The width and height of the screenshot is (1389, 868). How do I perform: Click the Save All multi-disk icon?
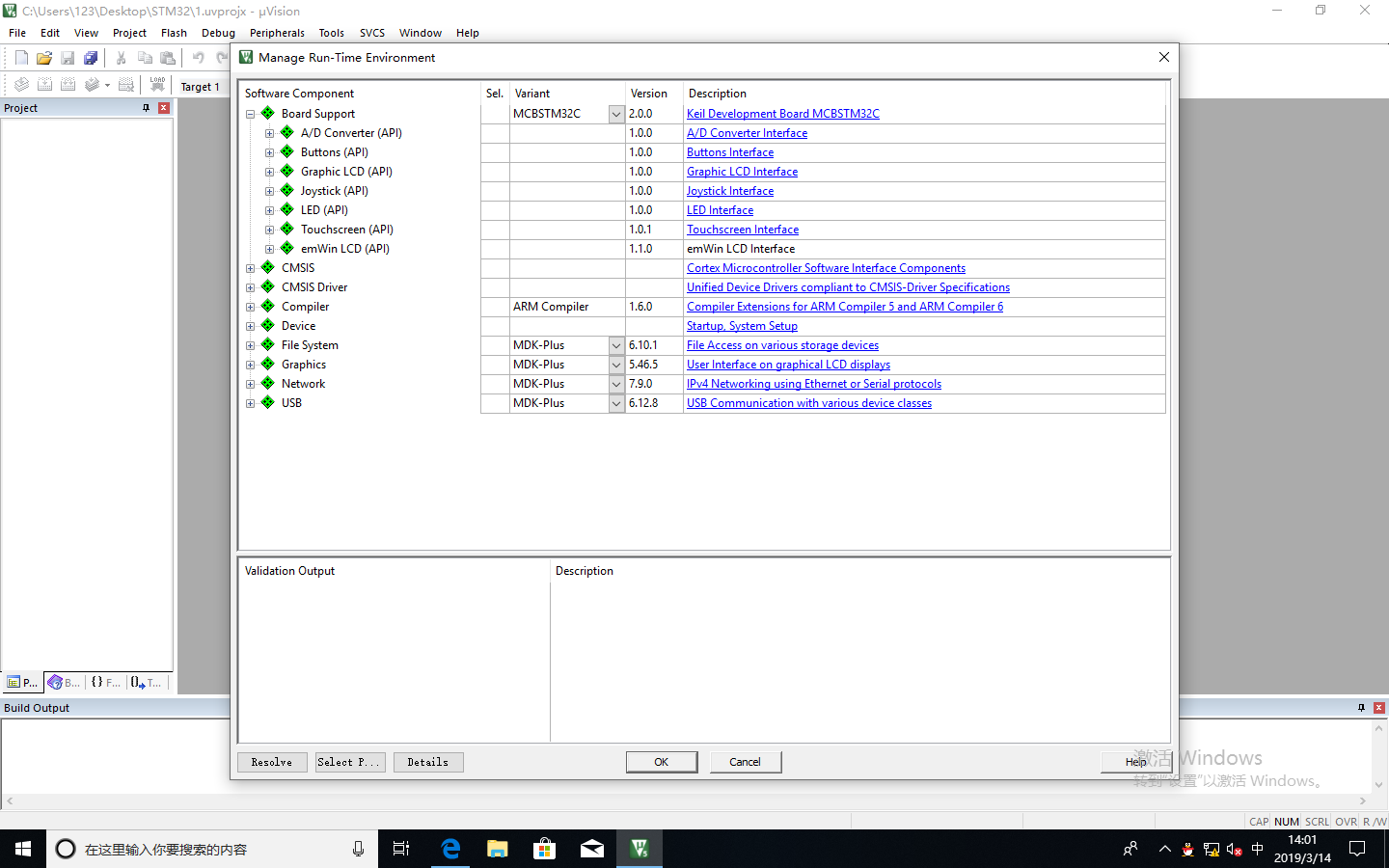click(91, 58)
